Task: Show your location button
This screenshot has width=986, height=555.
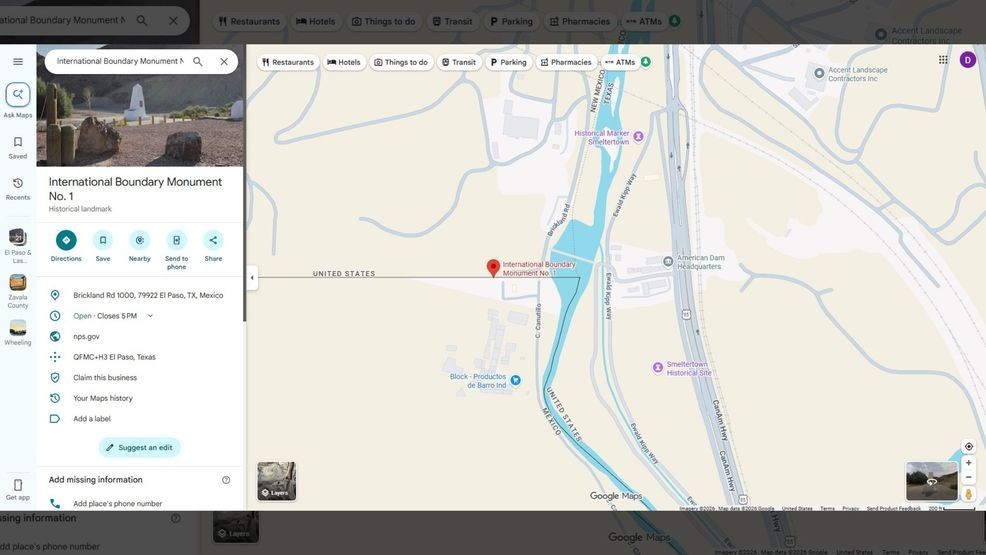Action: click(x=968, y=446)
